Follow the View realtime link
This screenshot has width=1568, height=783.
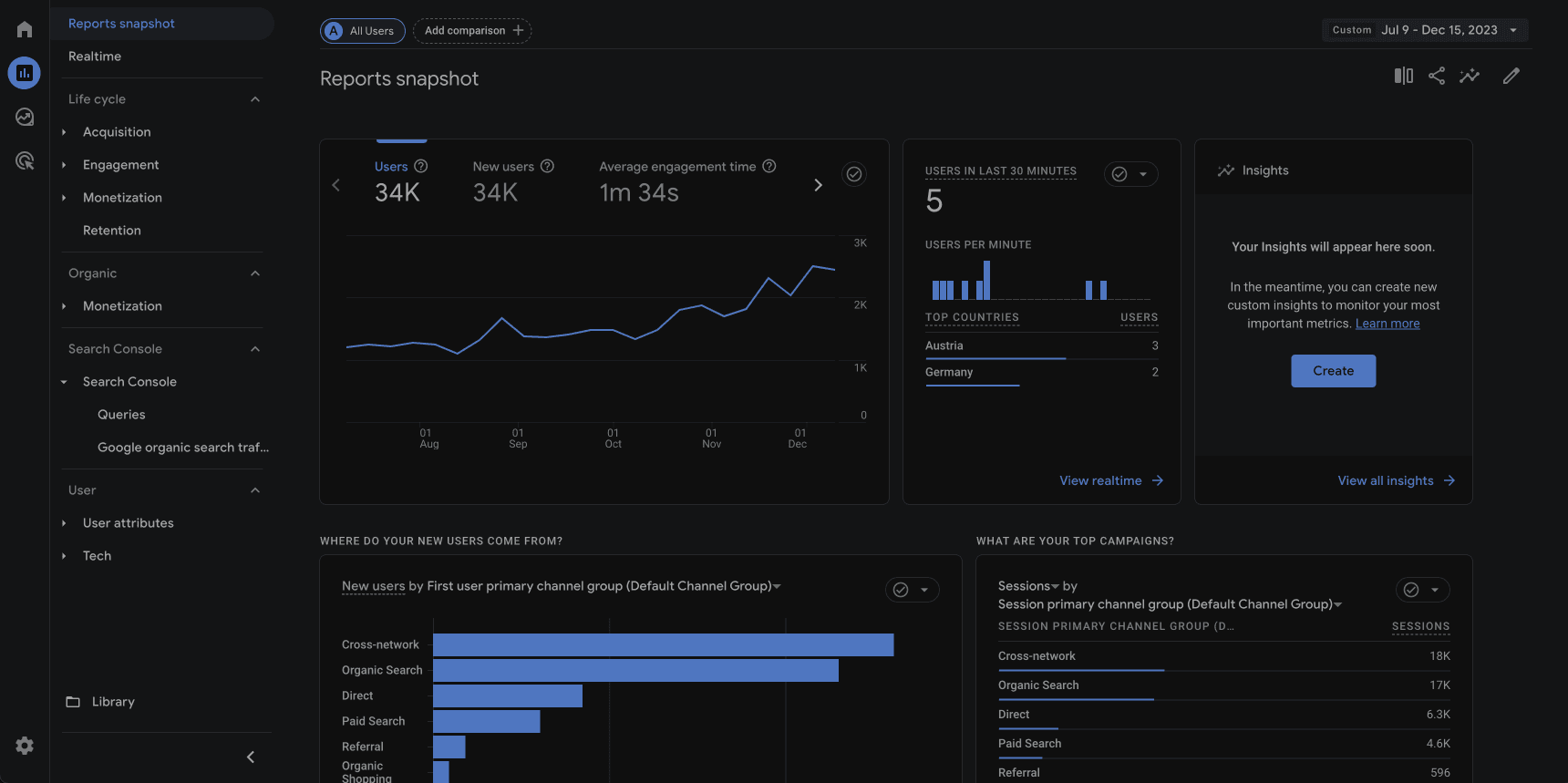[1110, 480]
